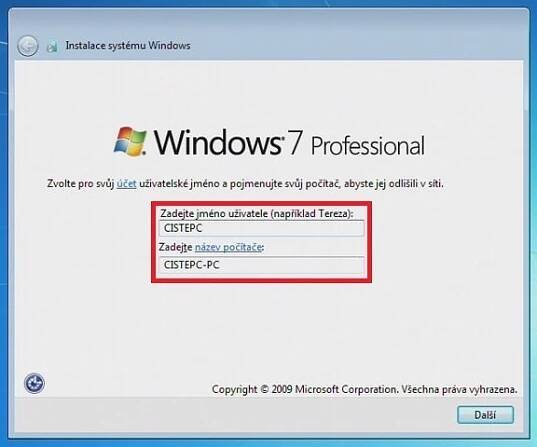Click the Microsoft copyright notice text
537x447 pixels.
364,389
